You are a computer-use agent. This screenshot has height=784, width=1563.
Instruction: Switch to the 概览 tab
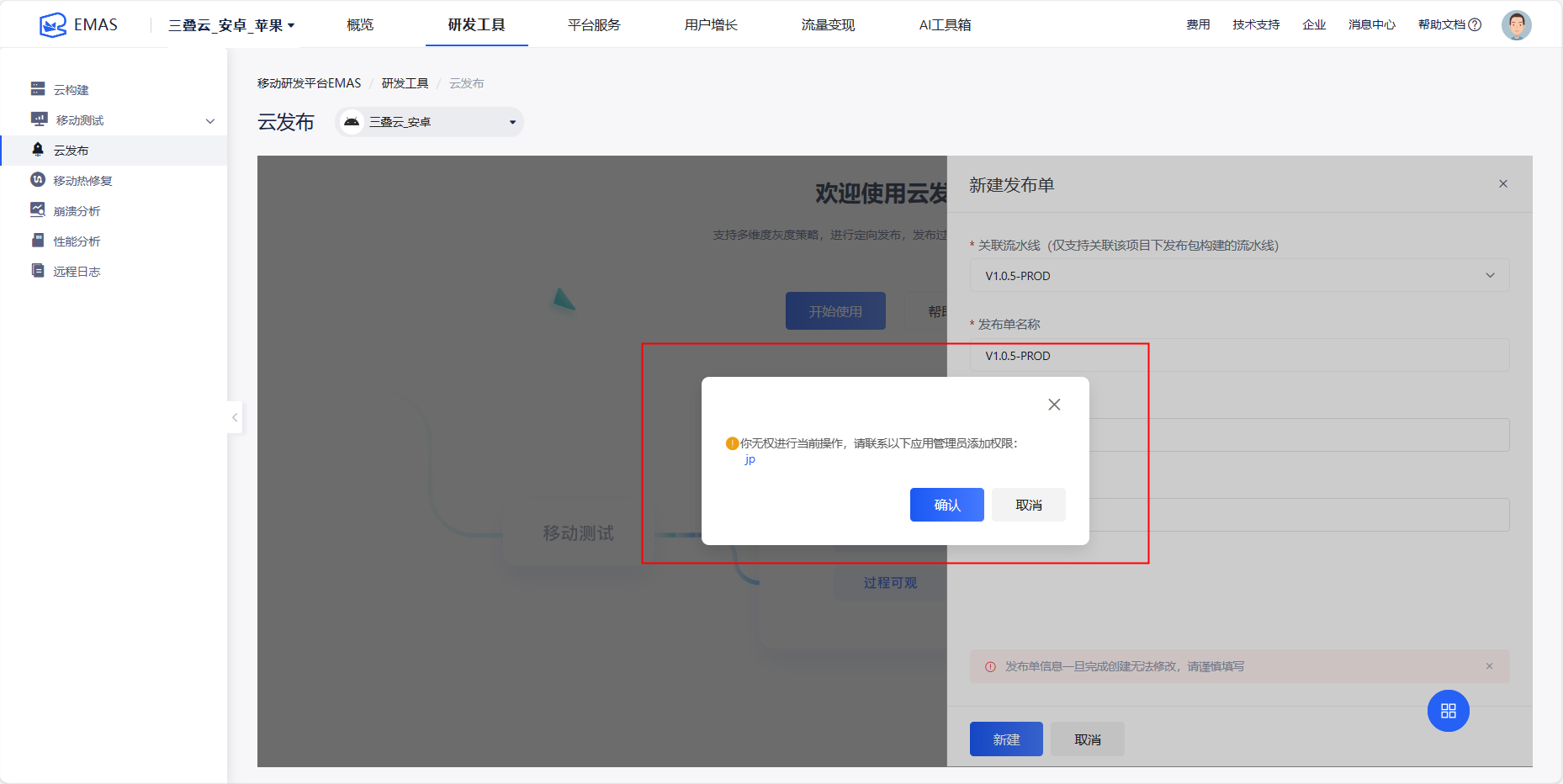click(x=360, y=25)
